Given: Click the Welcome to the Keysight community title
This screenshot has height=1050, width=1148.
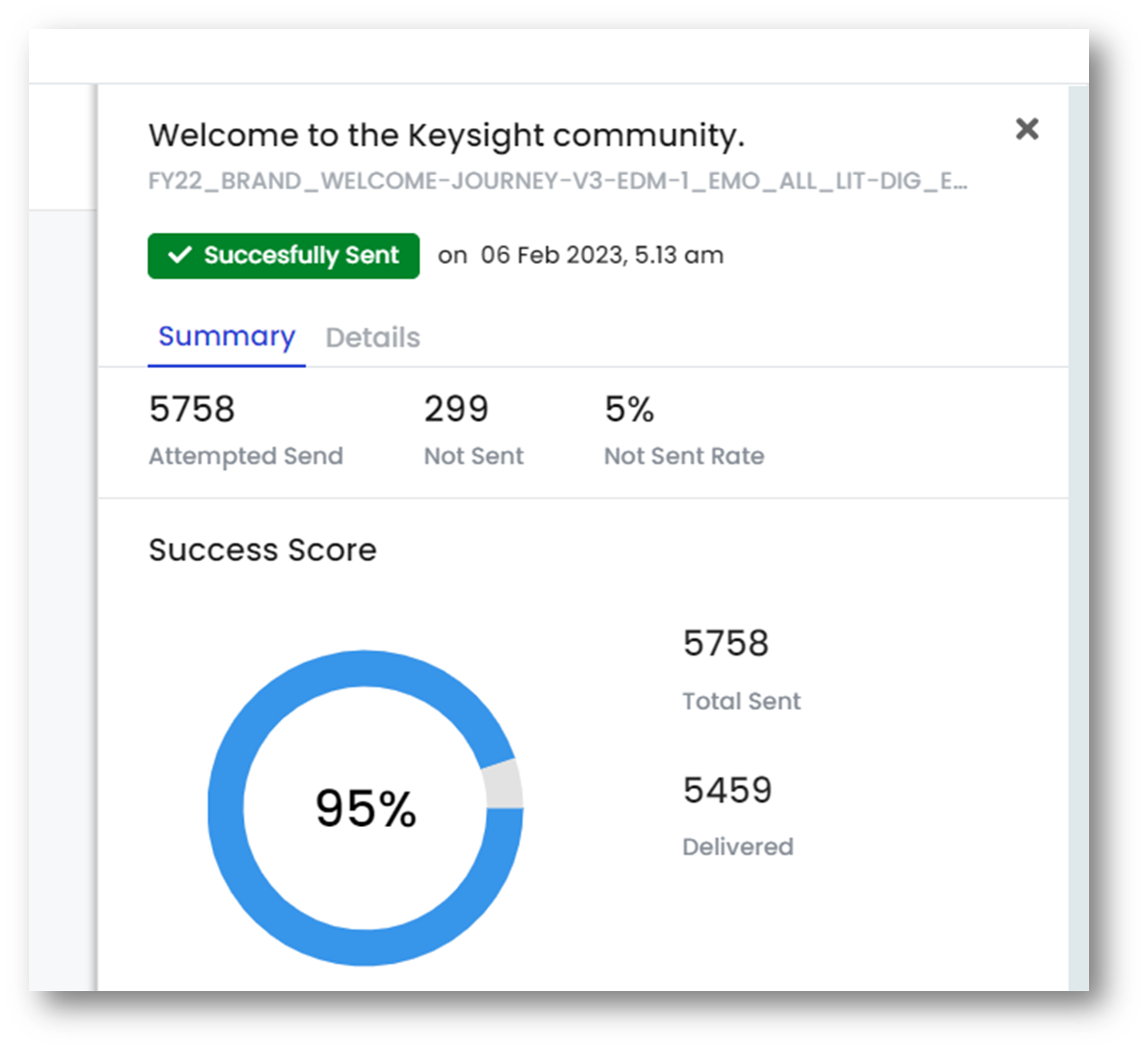Looking at the screenshot, I should 446,135.
